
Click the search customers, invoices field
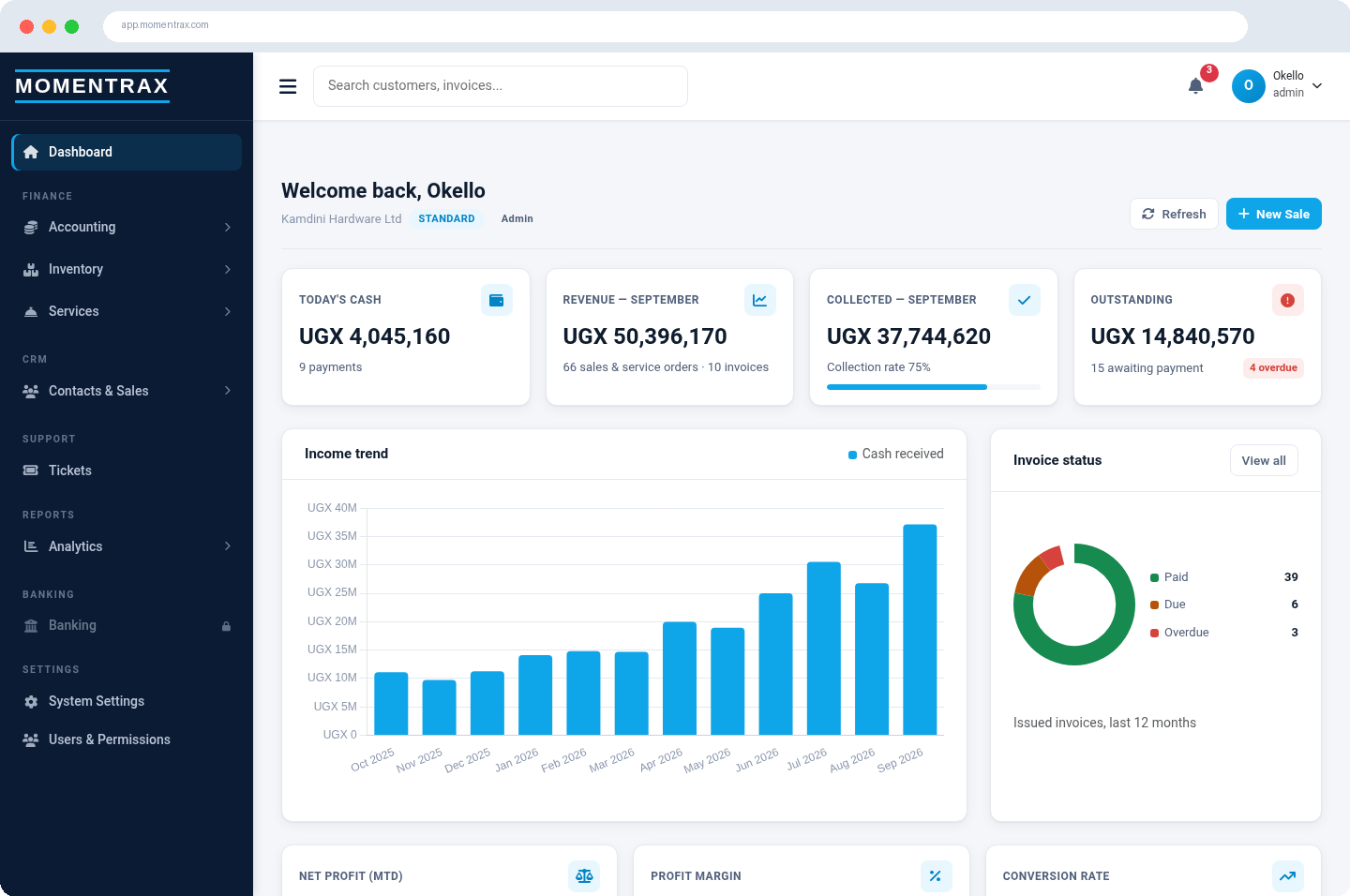click(501, 86)
